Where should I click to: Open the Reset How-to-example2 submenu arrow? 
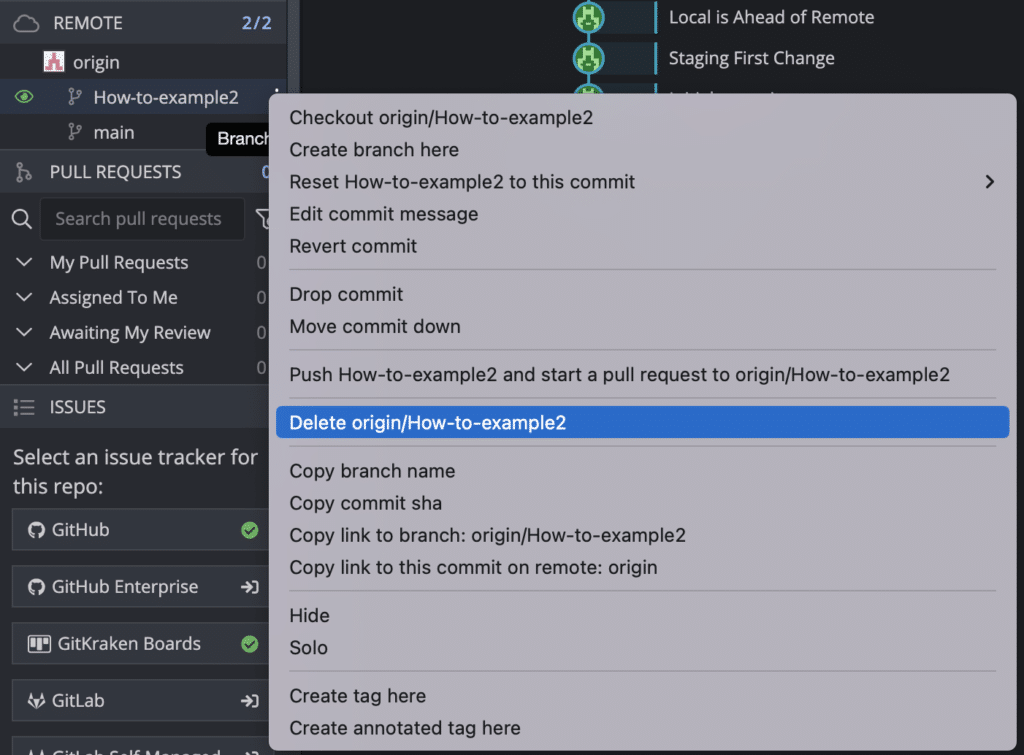tap(990, 182)
